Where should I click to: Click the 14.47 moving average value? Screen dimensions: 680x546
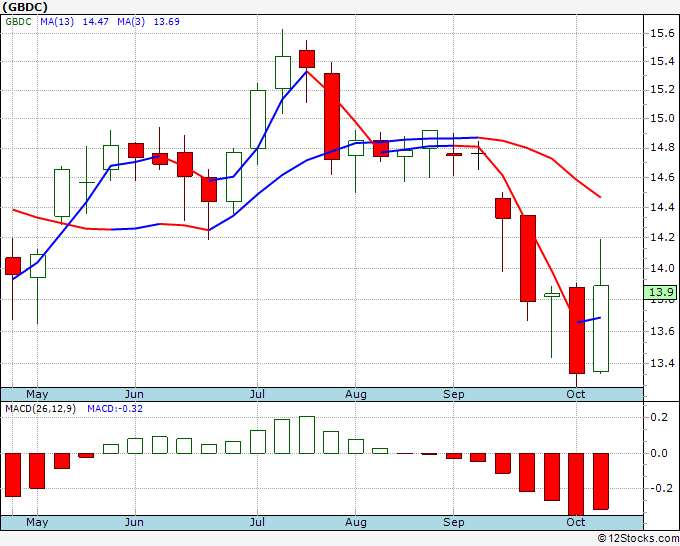(x=95, y=22)
